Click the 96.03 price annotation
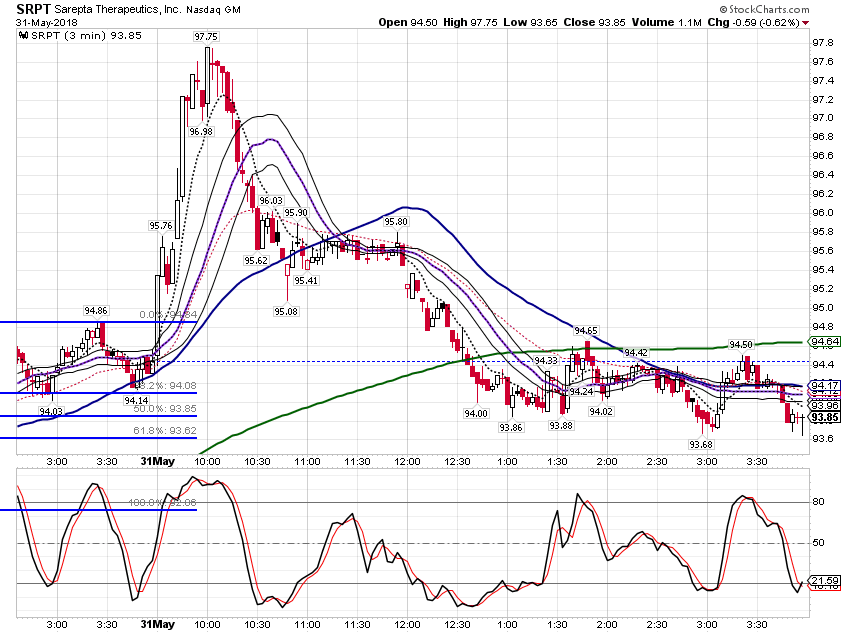Viewport: 850px width, 633px height. [x=271, y=201]
